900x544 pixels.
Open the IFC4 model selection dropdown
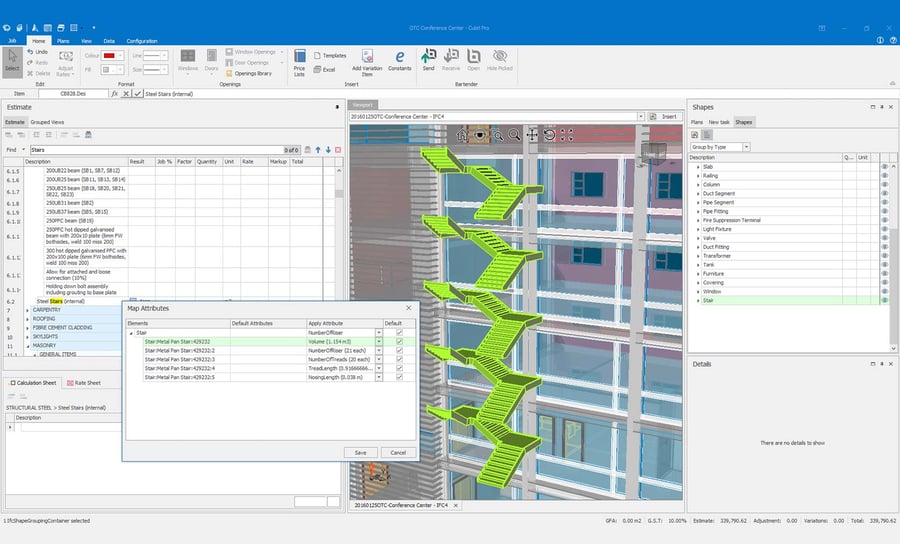coord(641,116)
